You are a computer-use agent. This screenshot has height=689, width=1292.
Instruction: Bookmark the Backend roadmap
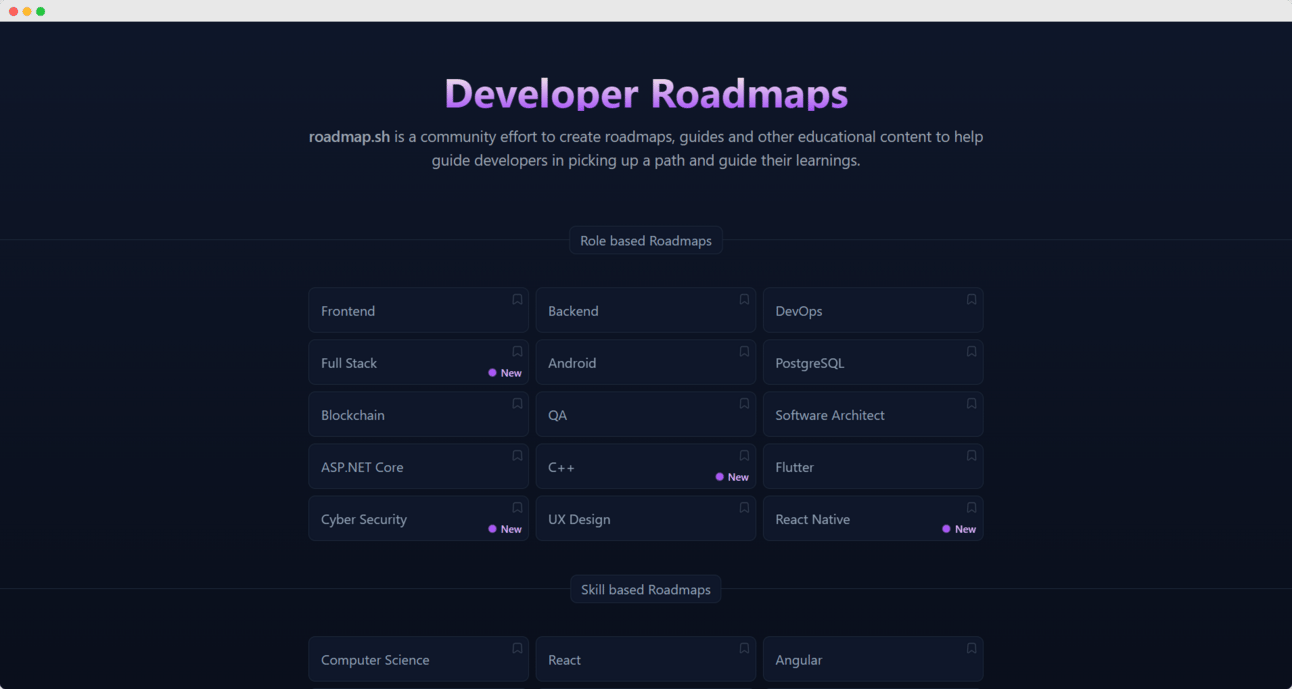pos(744,299)
